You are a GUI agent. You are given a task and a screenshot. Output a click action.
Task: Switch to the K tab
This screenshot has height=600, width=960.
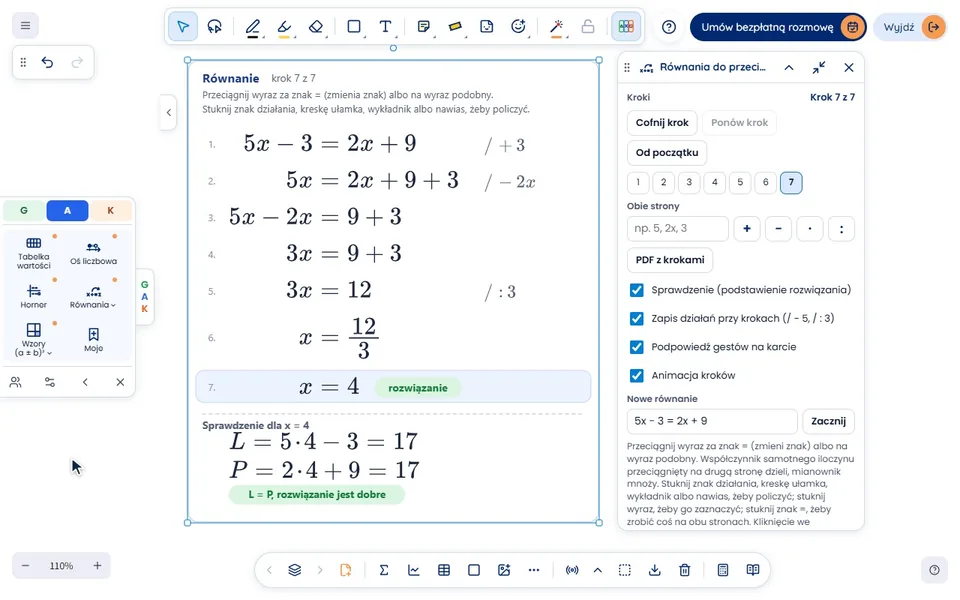[111, 210]
